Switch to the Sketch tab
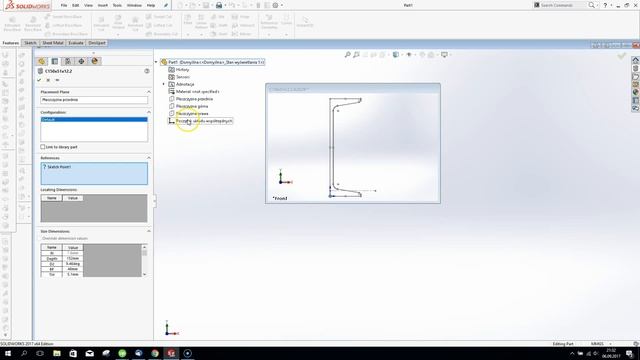640x360 pixels. click(30, 43)
